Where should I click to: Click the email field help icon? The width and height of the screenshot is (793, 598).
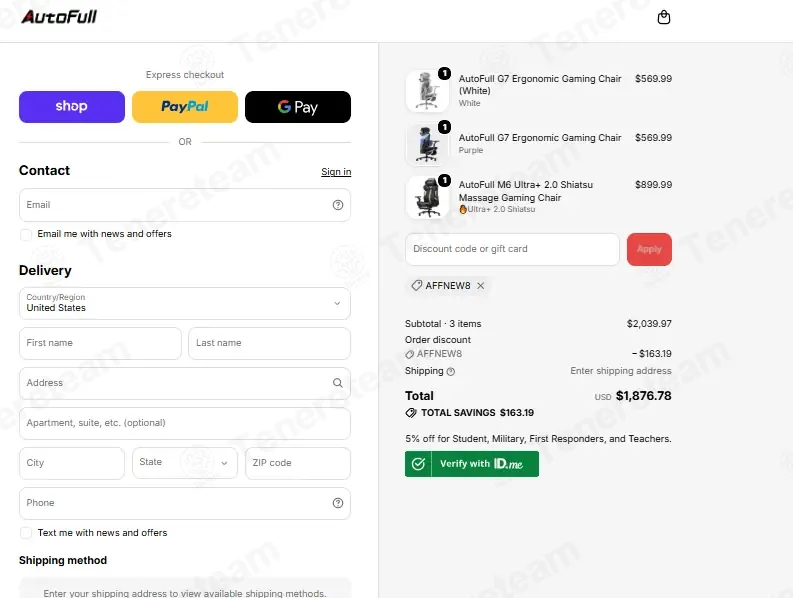338,205
